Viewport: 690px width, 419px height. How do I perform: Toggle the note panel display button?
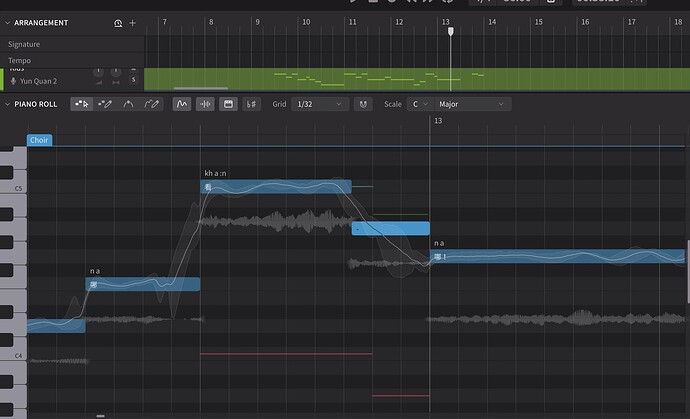point(228,104)
